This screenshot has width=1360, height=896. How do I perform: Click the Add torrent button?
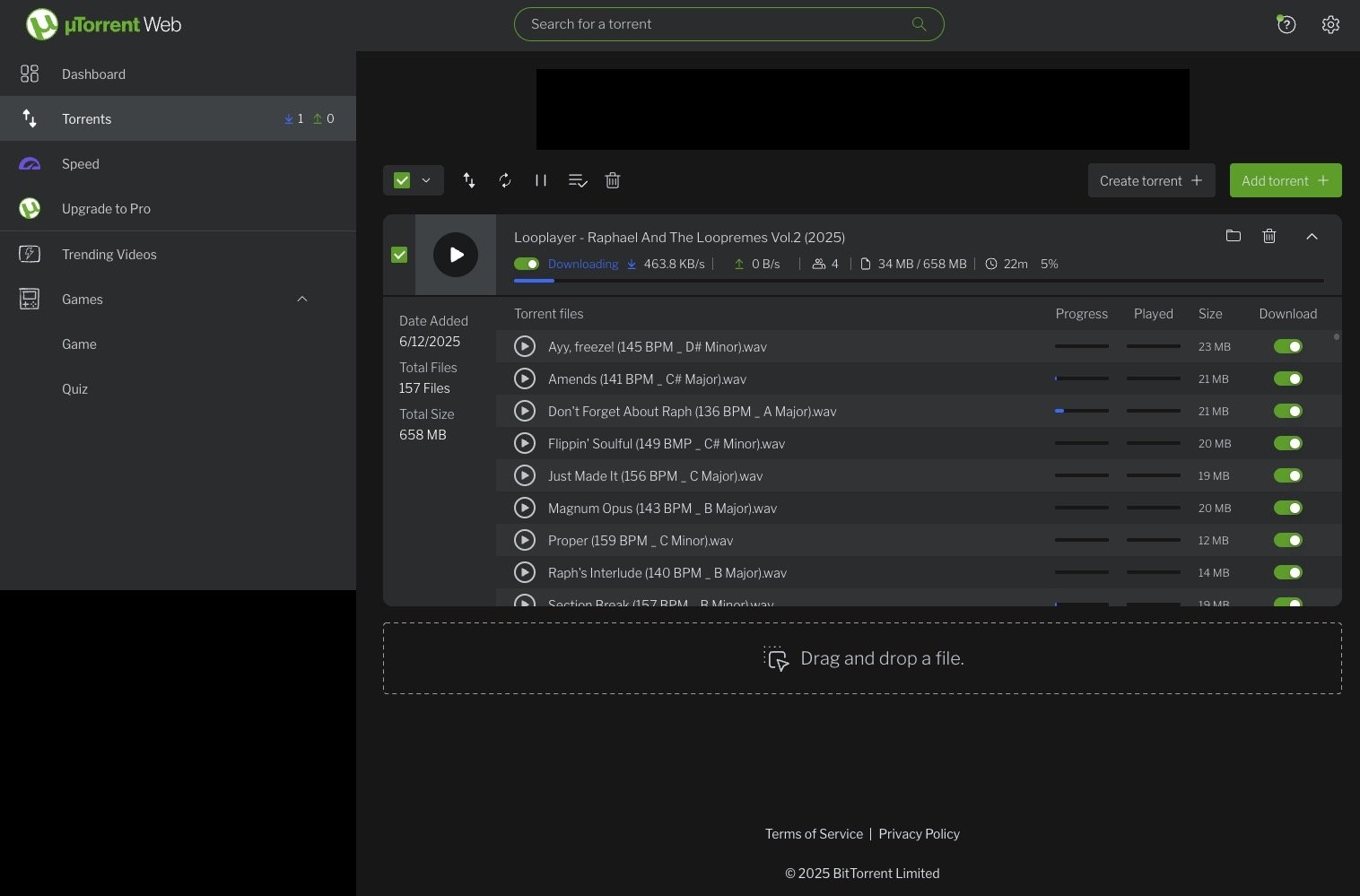(1286, 180)
